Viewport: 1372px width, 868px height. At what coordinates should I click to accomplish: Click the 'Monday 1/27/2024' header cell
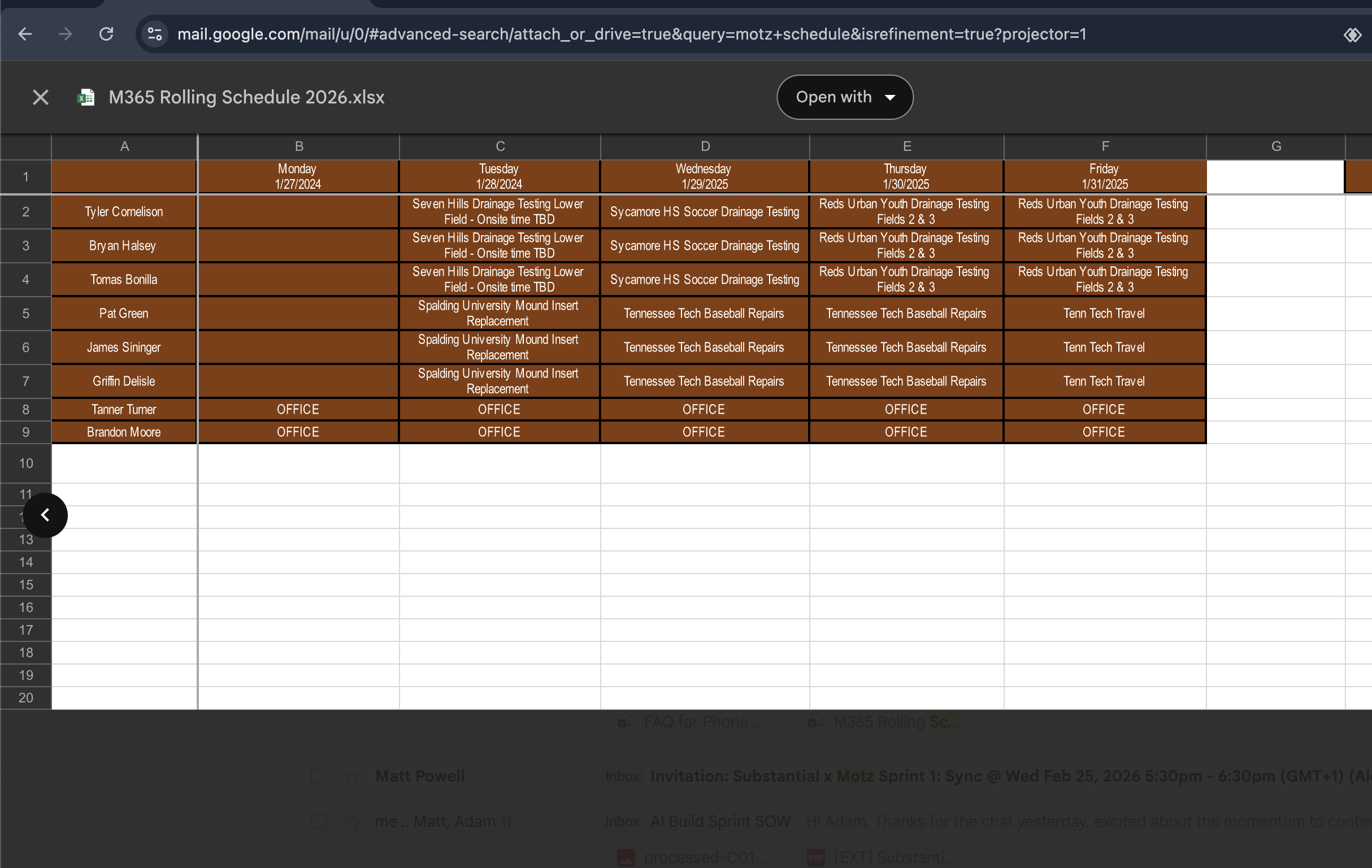click(298, 177)
